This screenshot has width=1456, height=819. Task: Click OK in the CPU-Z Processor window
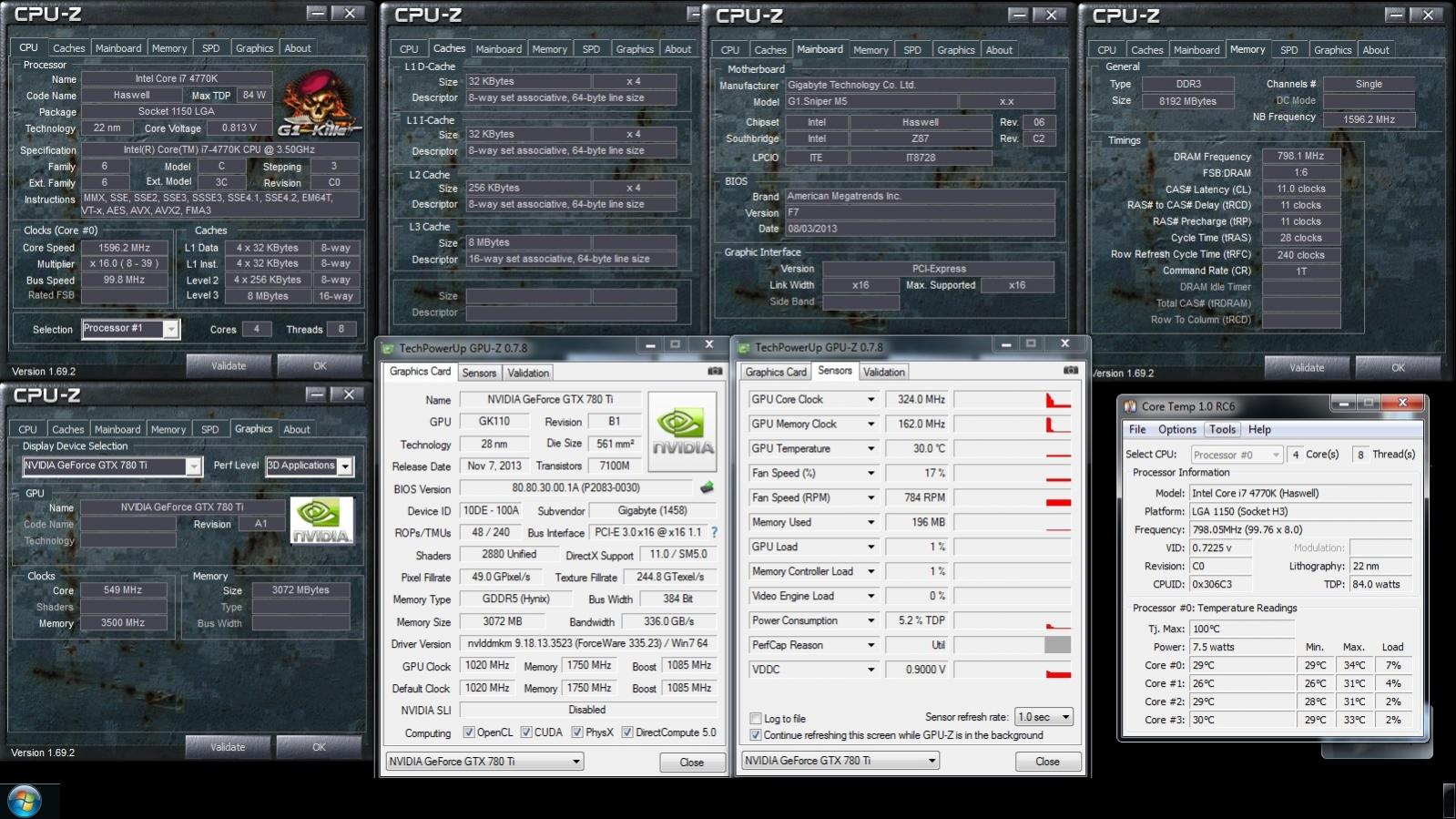click(320, 366)
